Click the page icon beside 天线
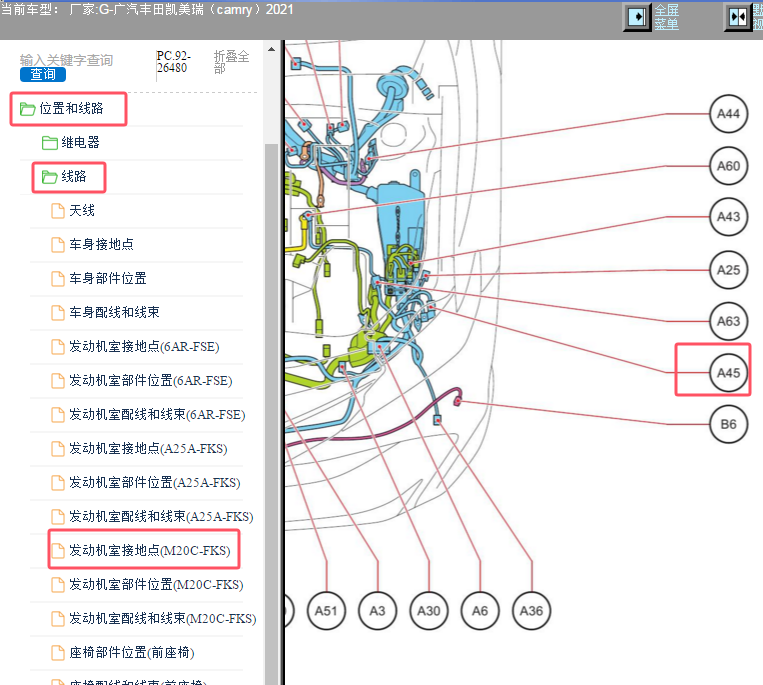Image resolution: width=763 pixels, height=685 pixels. (x=58, y=211)
